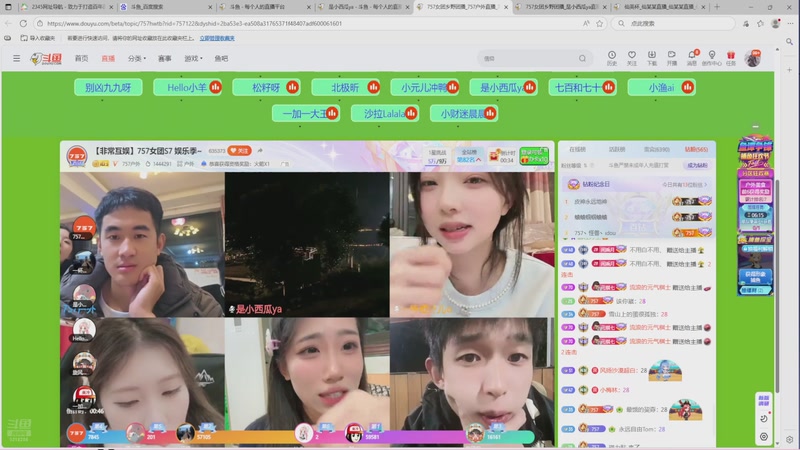
Task: Select the 小财迷晨晨 streamer button
Action: click(464, 113)
